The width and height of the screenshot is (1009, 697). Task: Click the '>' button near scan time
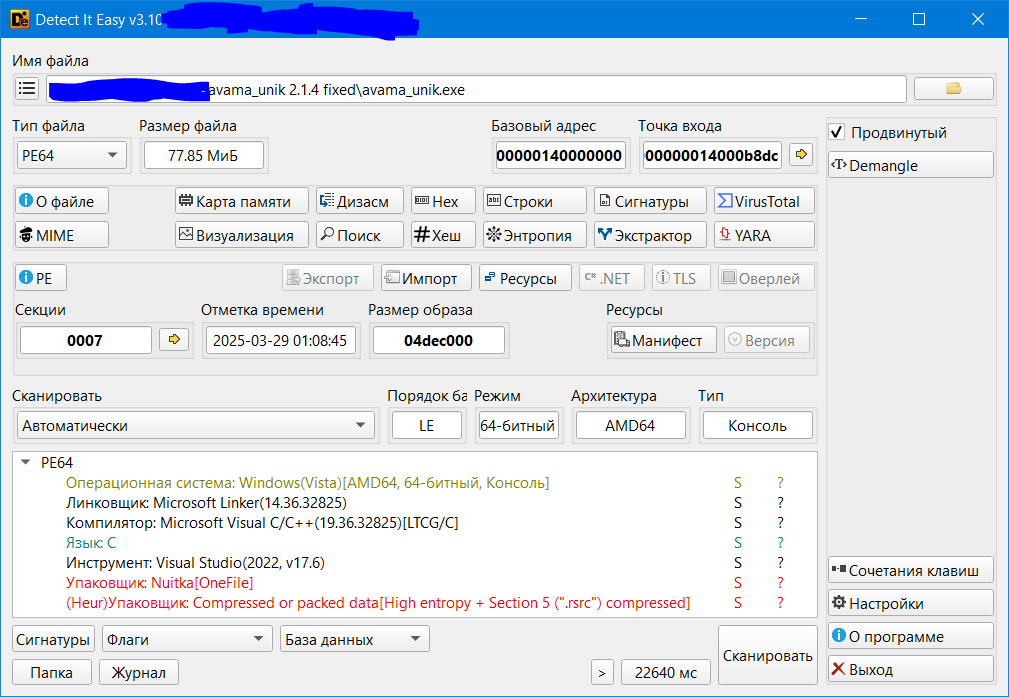tap(602, 673)
